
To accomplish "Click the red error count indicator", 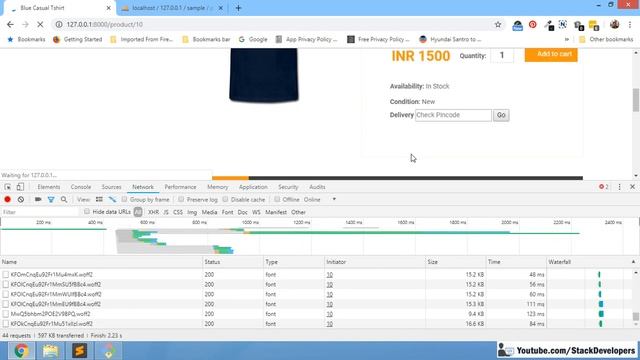I will click(x=604, y=187).
